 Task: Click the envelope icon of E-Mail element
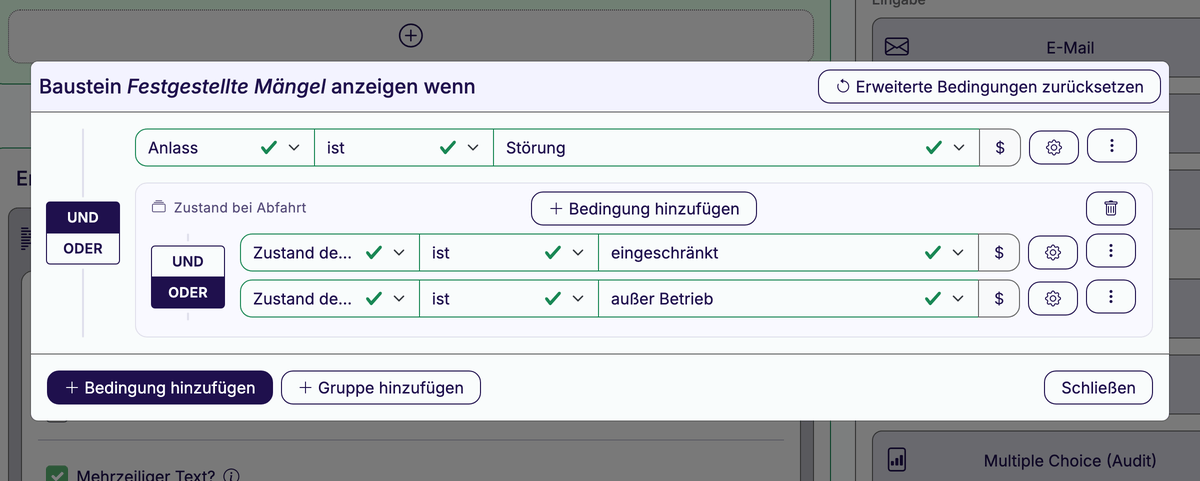[897, 46]
